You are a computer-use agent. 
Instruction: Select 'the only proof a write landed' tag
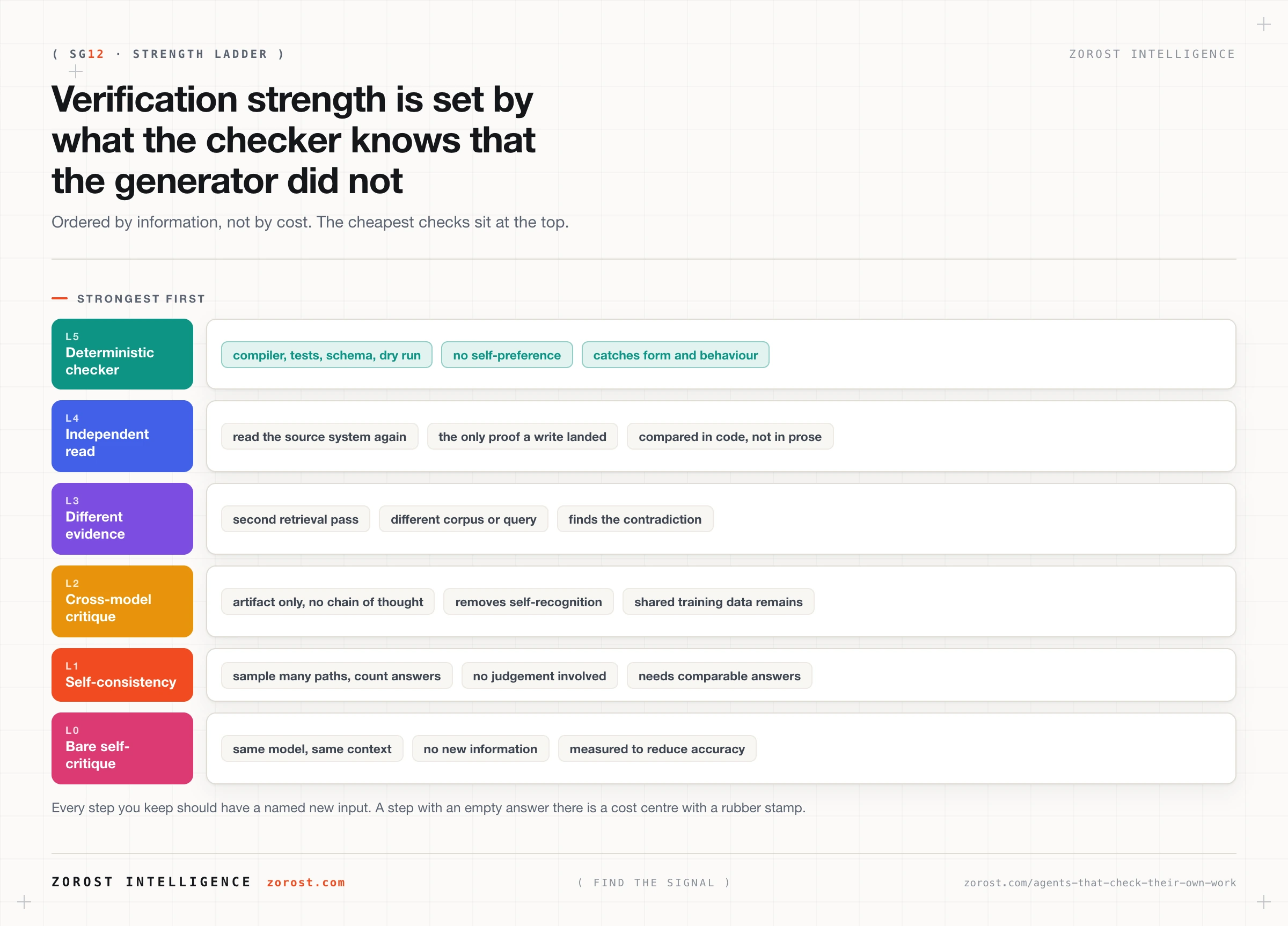522,437
